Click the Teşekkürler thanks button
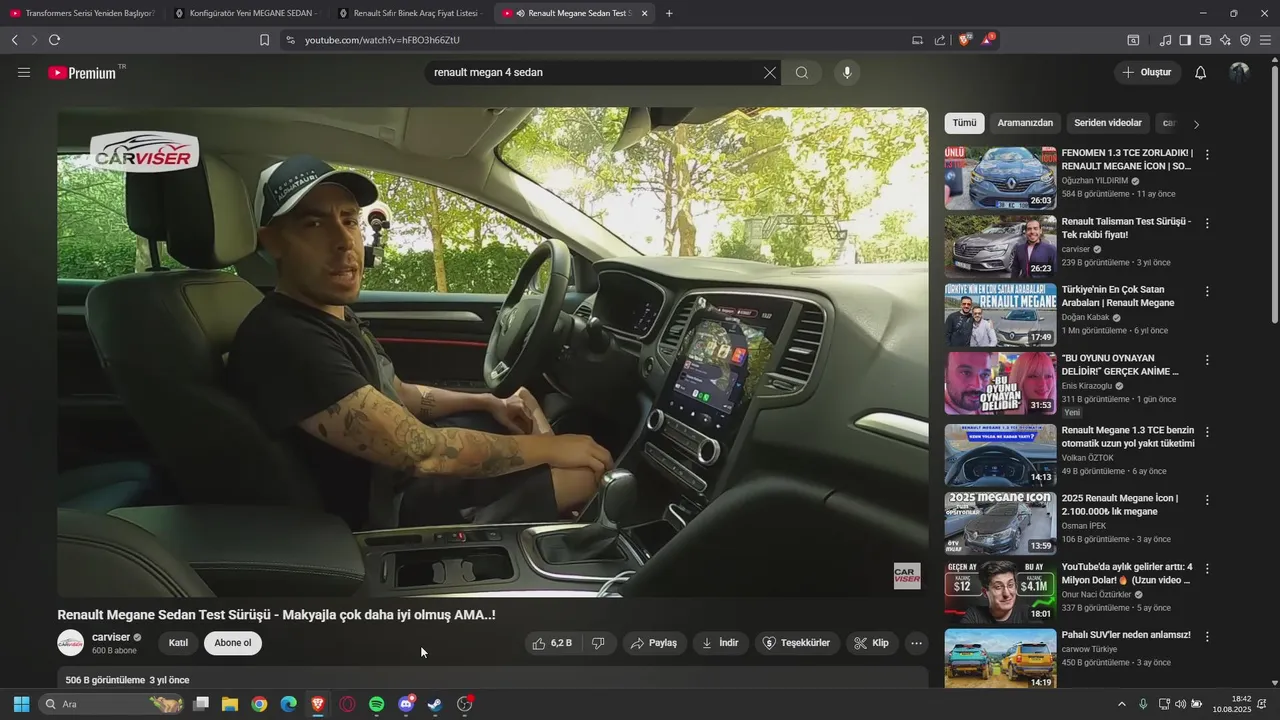1280x720 pixels. (797, 643)
